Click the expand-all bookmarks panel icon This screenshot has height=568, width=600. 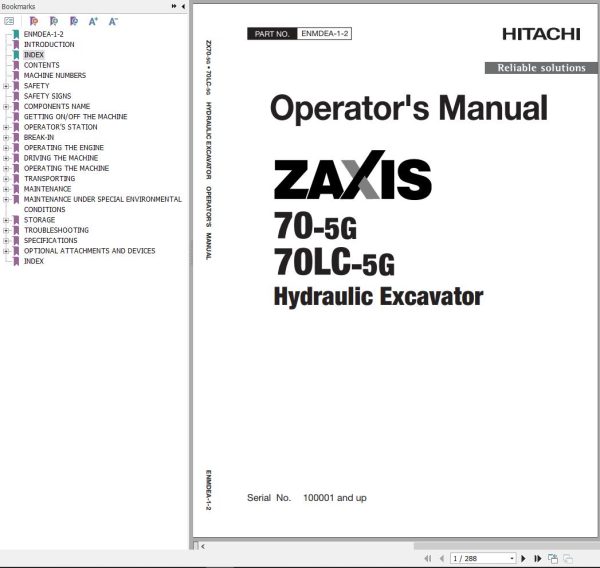click(x=9, y=21)
